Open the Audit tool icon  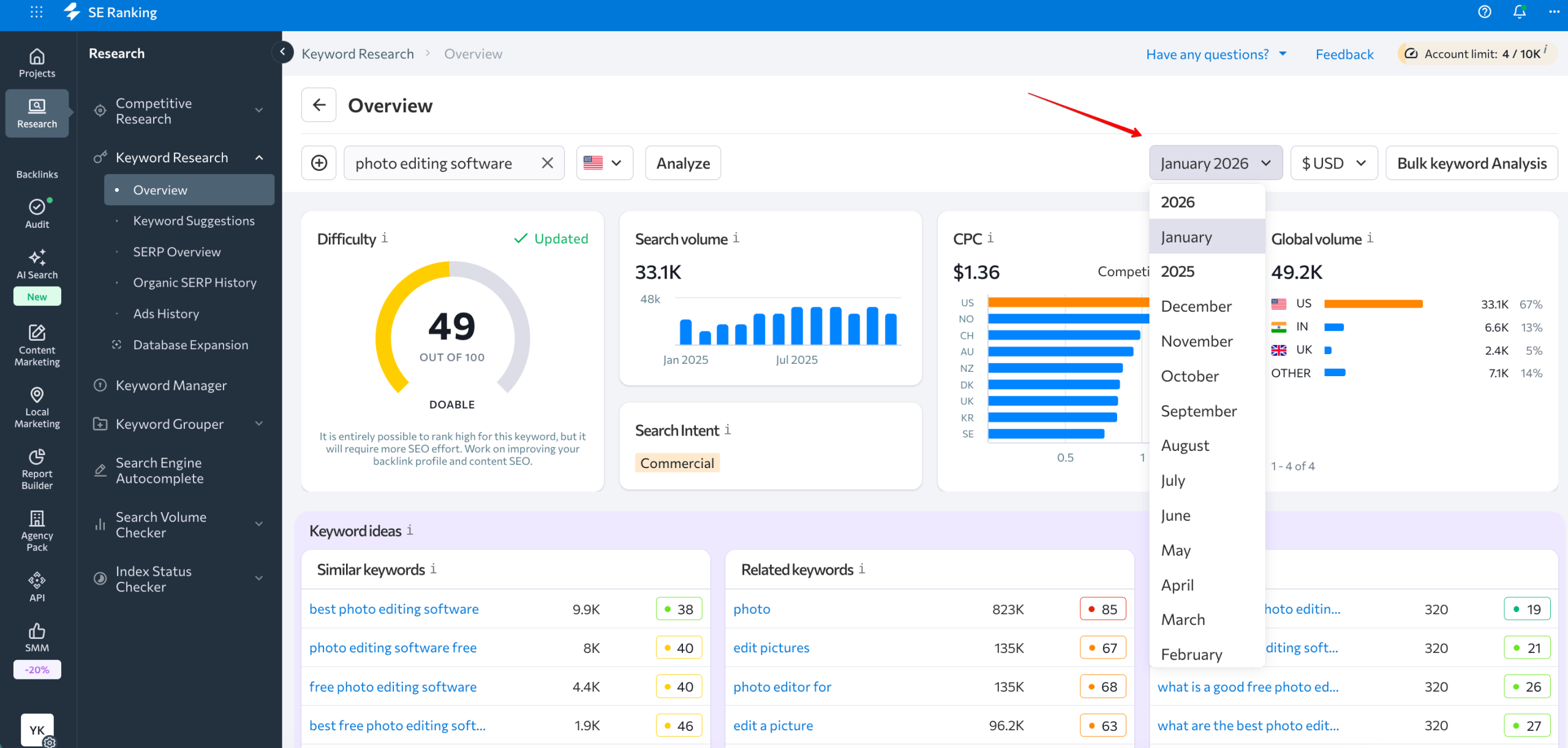(x=37, y=208)
